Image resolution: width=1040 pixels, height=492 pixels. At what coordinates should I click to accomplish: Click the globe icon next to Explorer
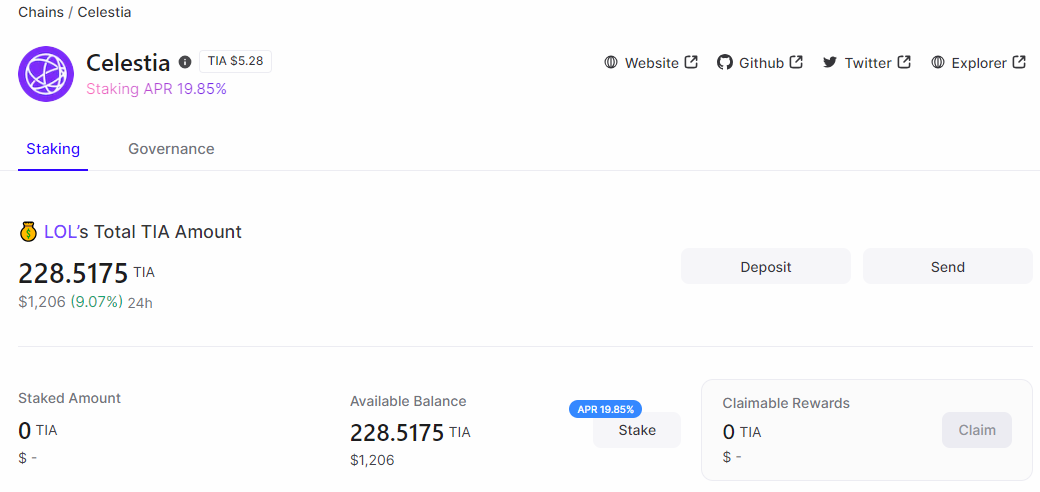pos(937,62)
